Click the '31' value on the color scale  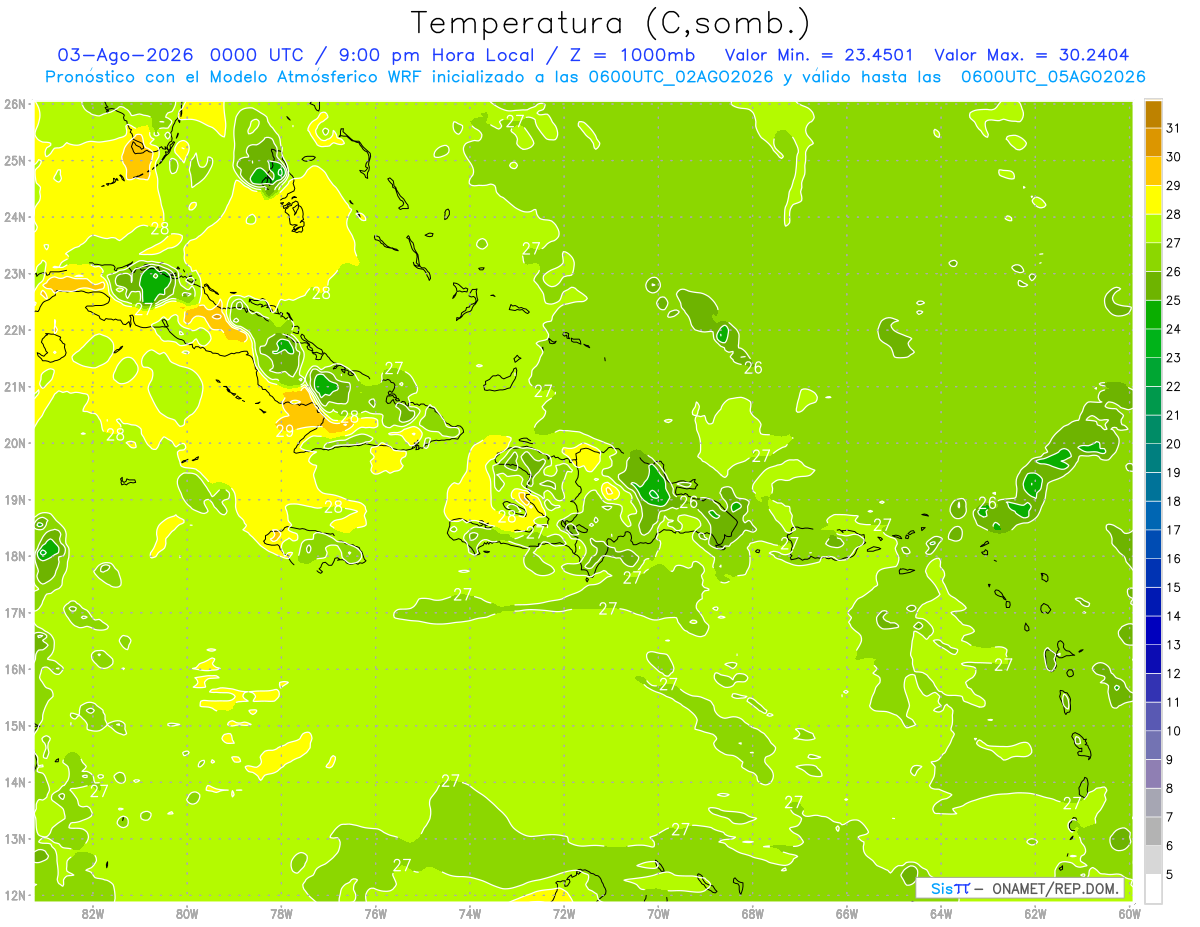[1173, 128]
